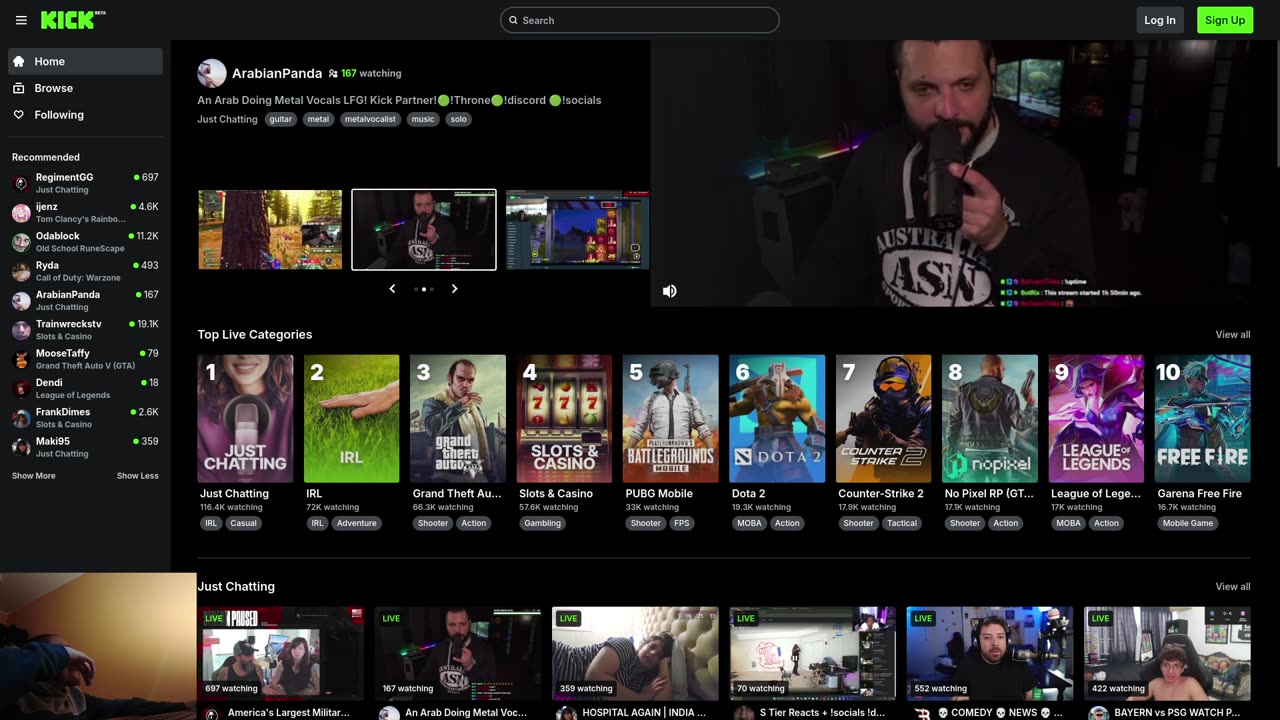Click the Gambling tag under Slots & Casino
1280x720 pixels.
(x=543, y=523)
